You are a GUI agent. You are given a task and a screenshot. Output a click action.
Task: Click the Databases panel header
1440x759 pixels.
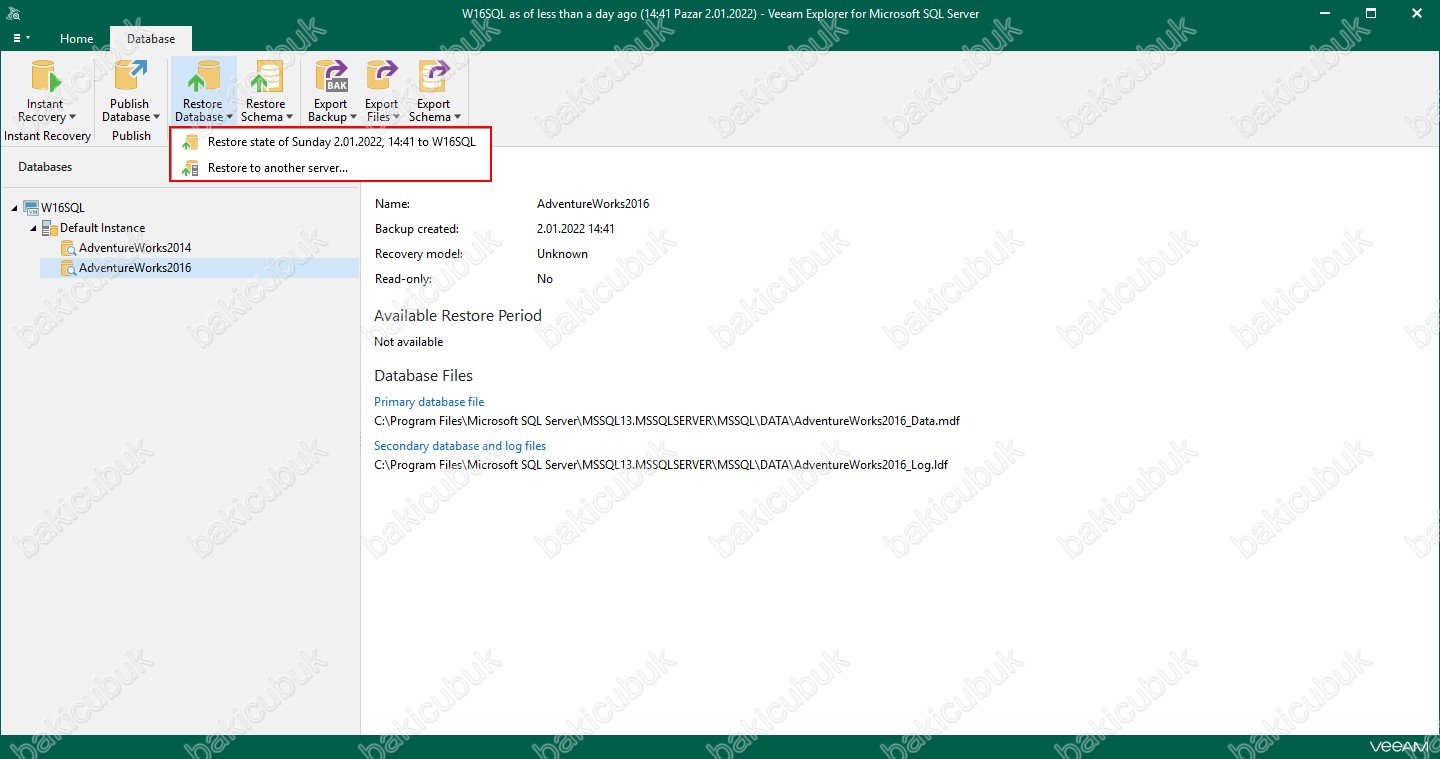45,167
